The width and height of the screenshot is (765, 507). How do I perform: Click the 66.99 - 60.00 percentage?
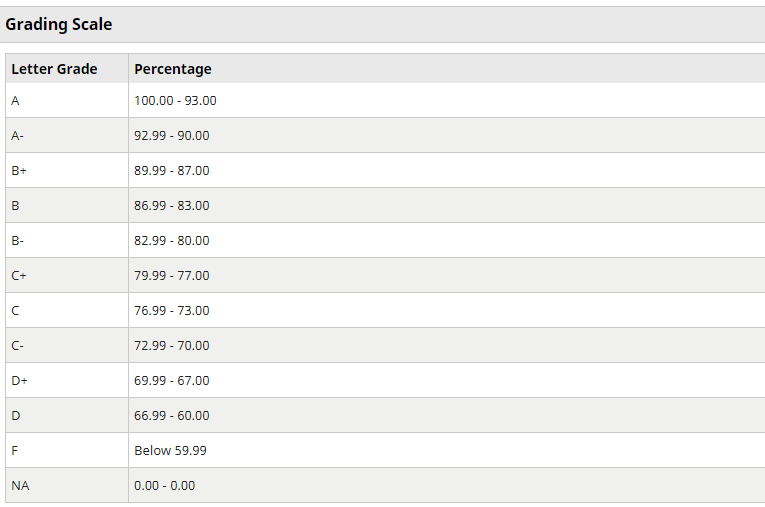click(172, 416)
